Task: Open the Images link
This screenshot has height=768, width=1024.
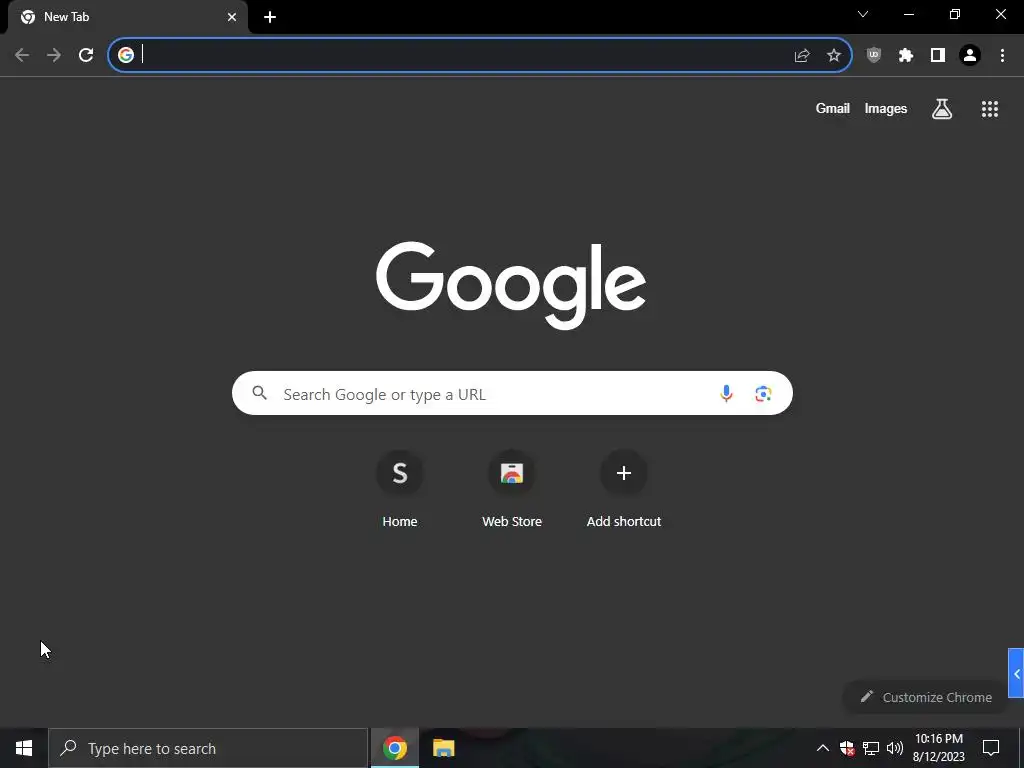Action: (x=886, y=108)
